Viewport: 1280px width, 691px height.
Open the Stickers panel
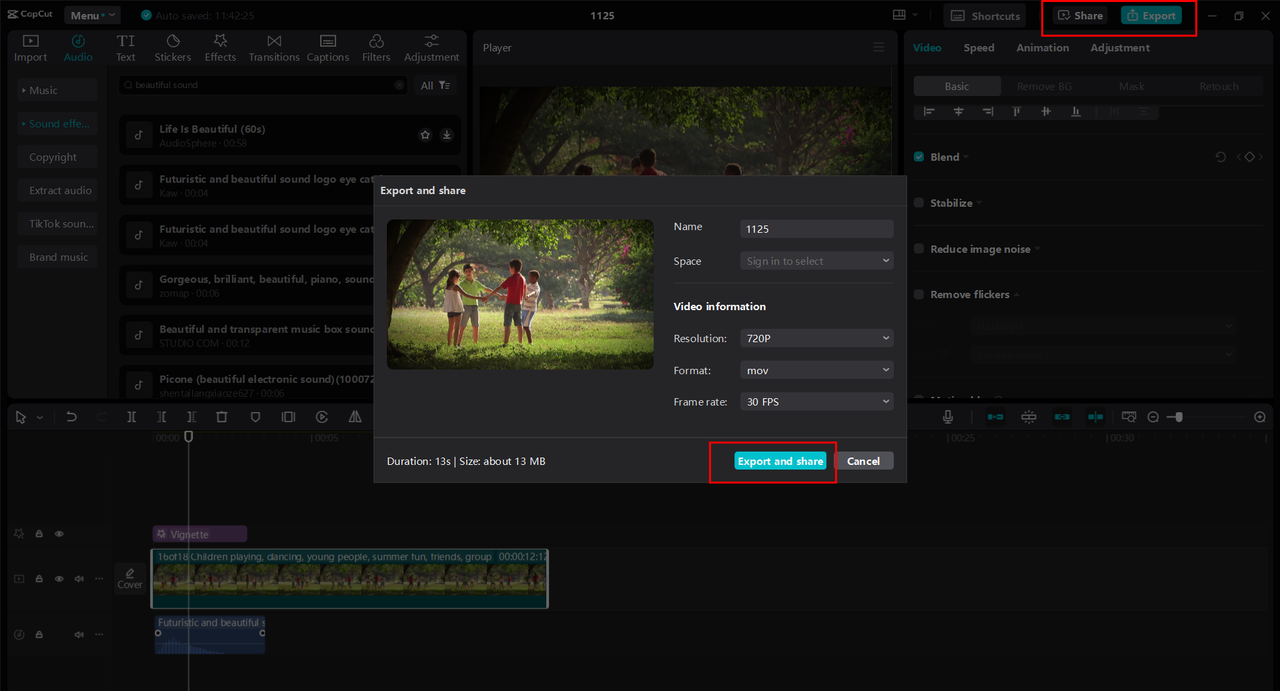[172, 48]
